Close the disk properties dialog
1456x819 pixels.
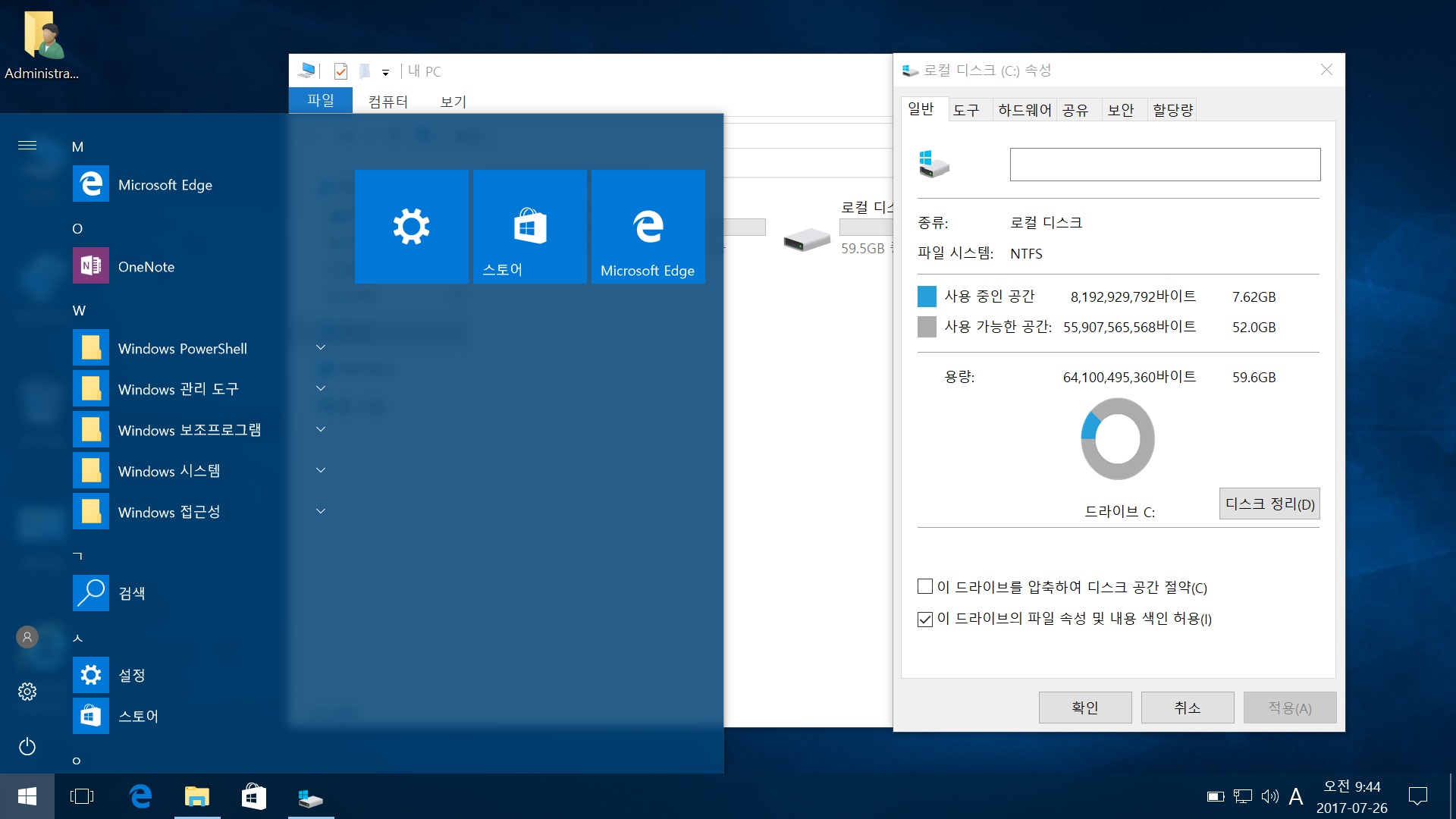(x=1326, y=70)
